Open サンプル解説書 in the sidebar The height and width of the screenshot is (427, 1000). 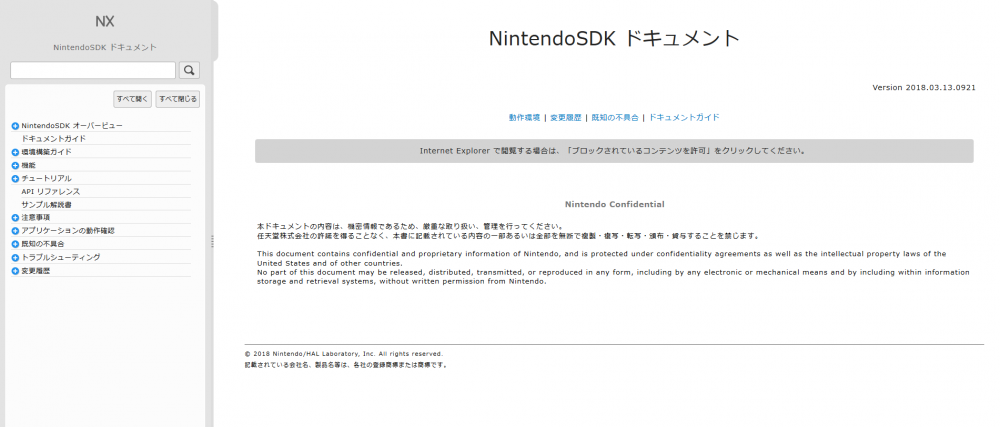[x=46, y=205]
